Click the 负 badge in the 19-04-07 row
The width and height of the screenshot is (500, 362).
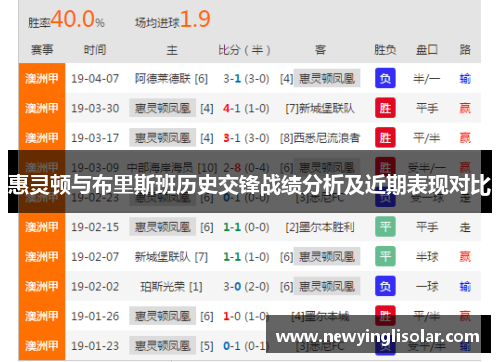tap(385, 78)
